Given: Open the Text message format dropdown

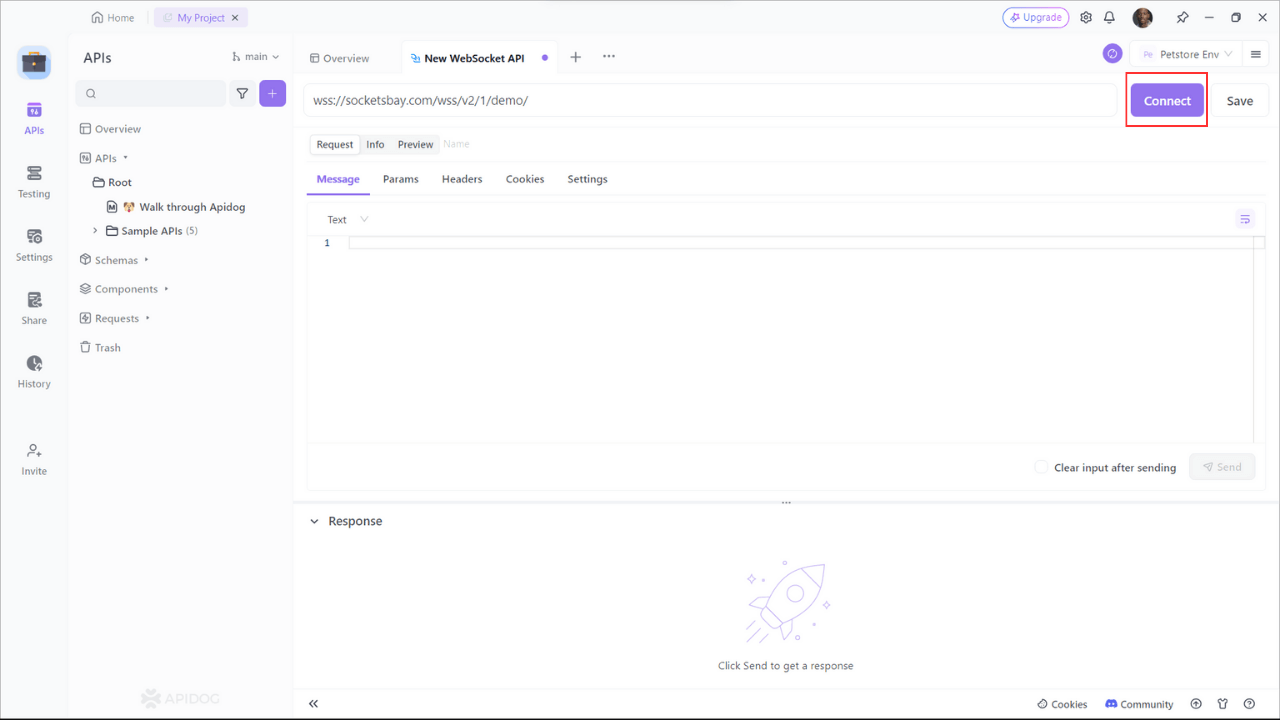Looking at the screenshot, I should [x=347, y=219].
